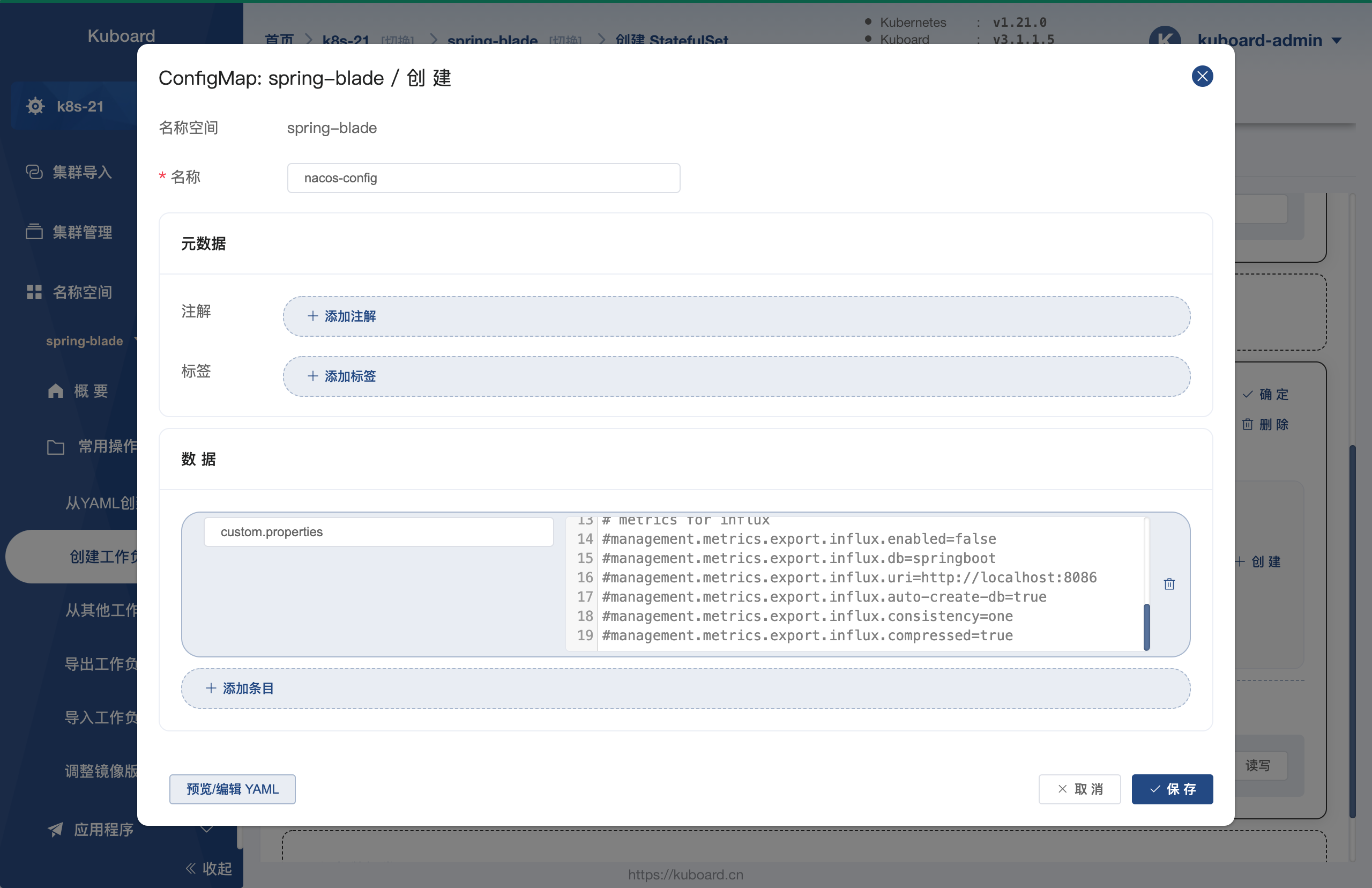Click the 名称 input field nacos-config
This screenshot has height=888, width=1372.
(483, 177)
